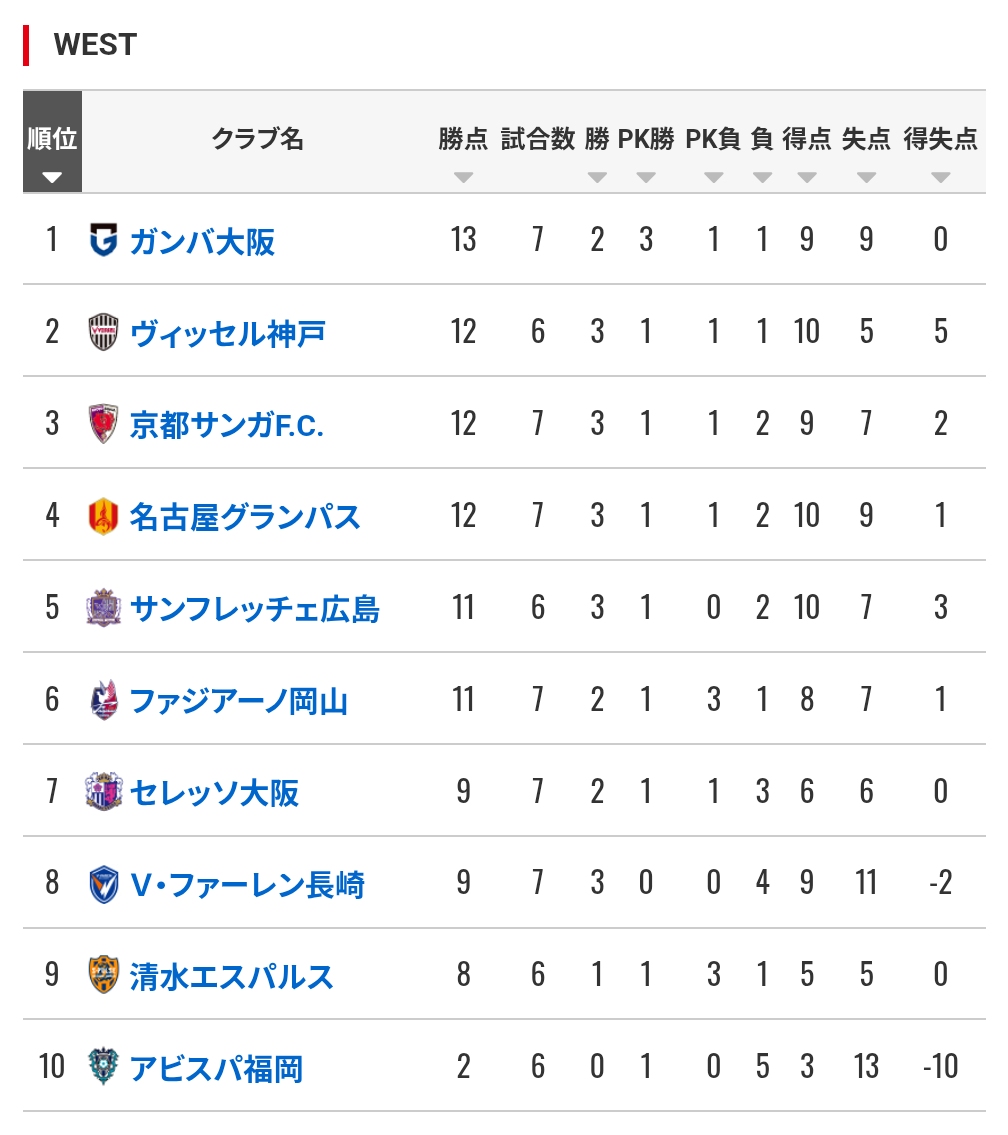
Task: Open サンフレッチェ広島 club link
Action: tap(255, 610)
